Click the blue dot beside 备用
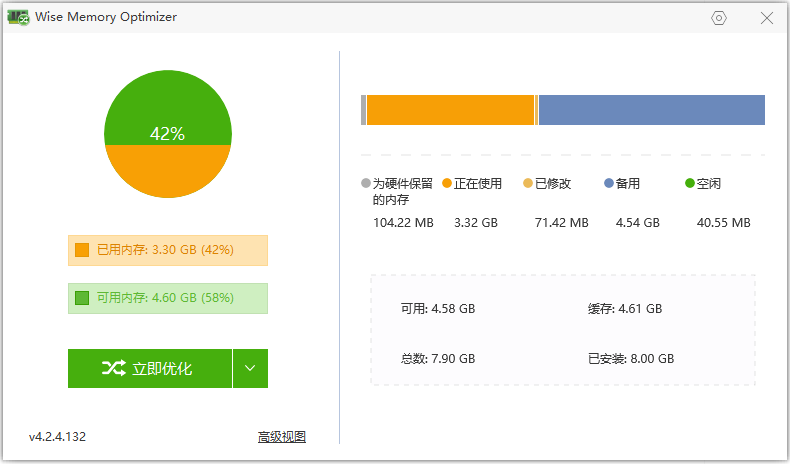Screen dimensions: 790x464 (609, 183)
